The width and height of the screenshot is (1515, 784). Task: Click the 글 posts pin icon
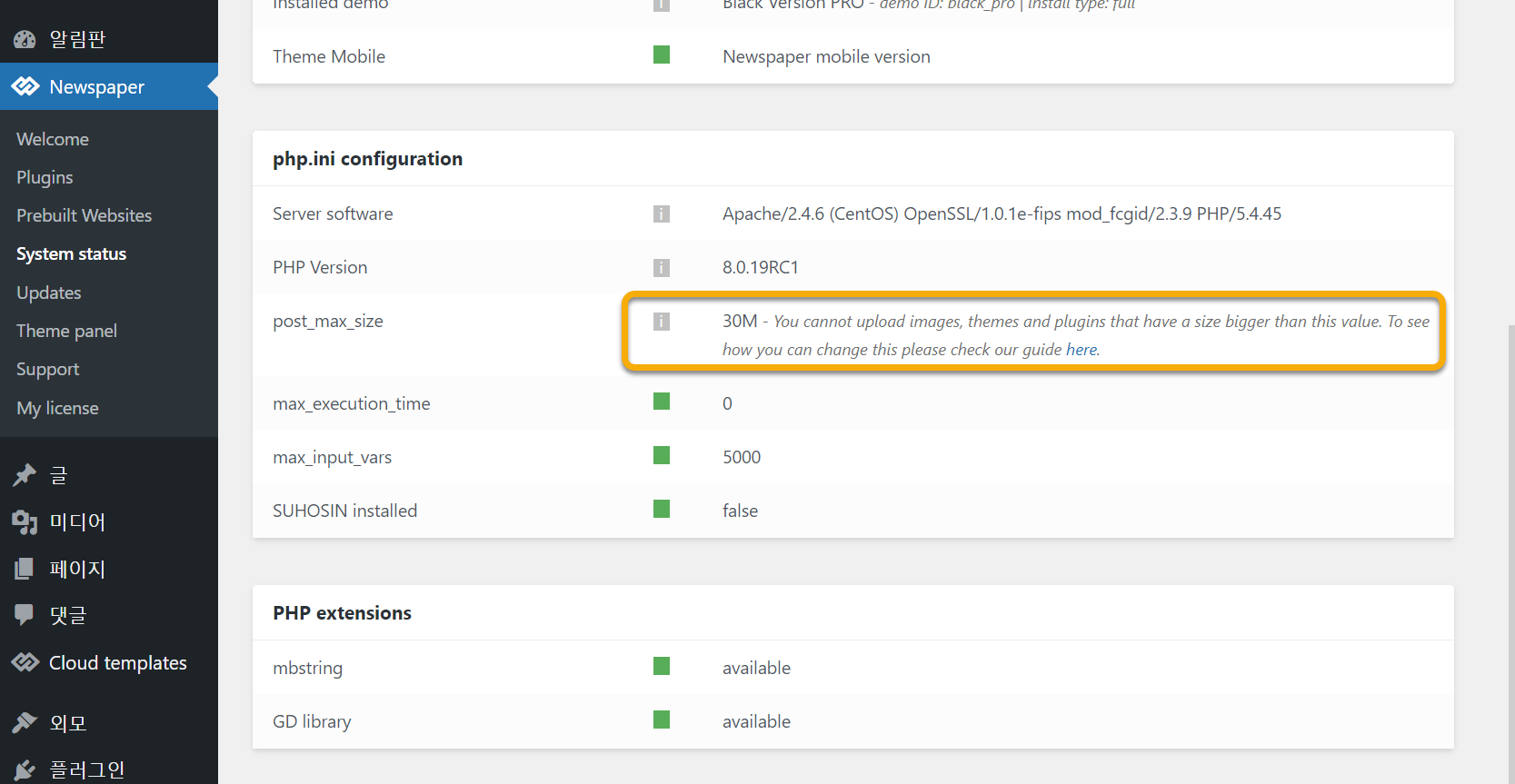[x=25, y=475]
